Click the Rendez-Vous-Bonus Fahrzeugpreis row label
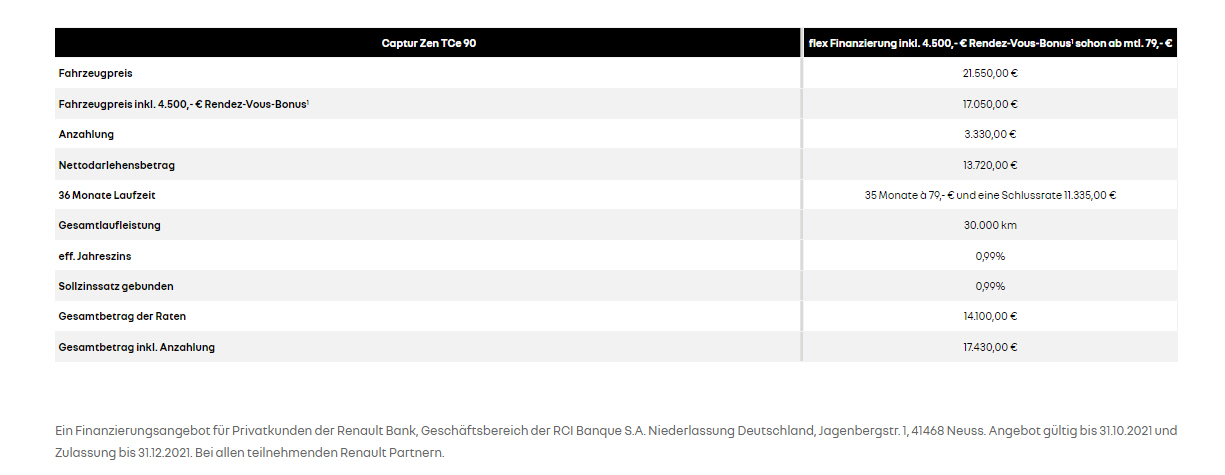1225x475 pixels. click(184, 104)
